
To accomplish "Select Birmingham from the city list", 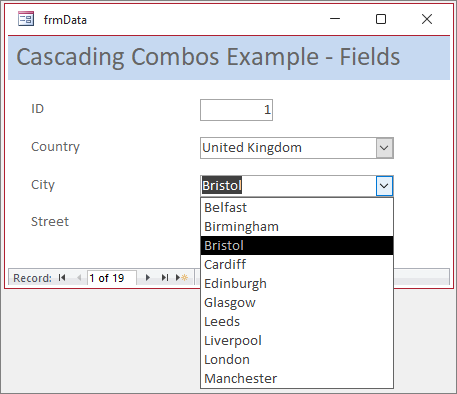I will point(297,227).
